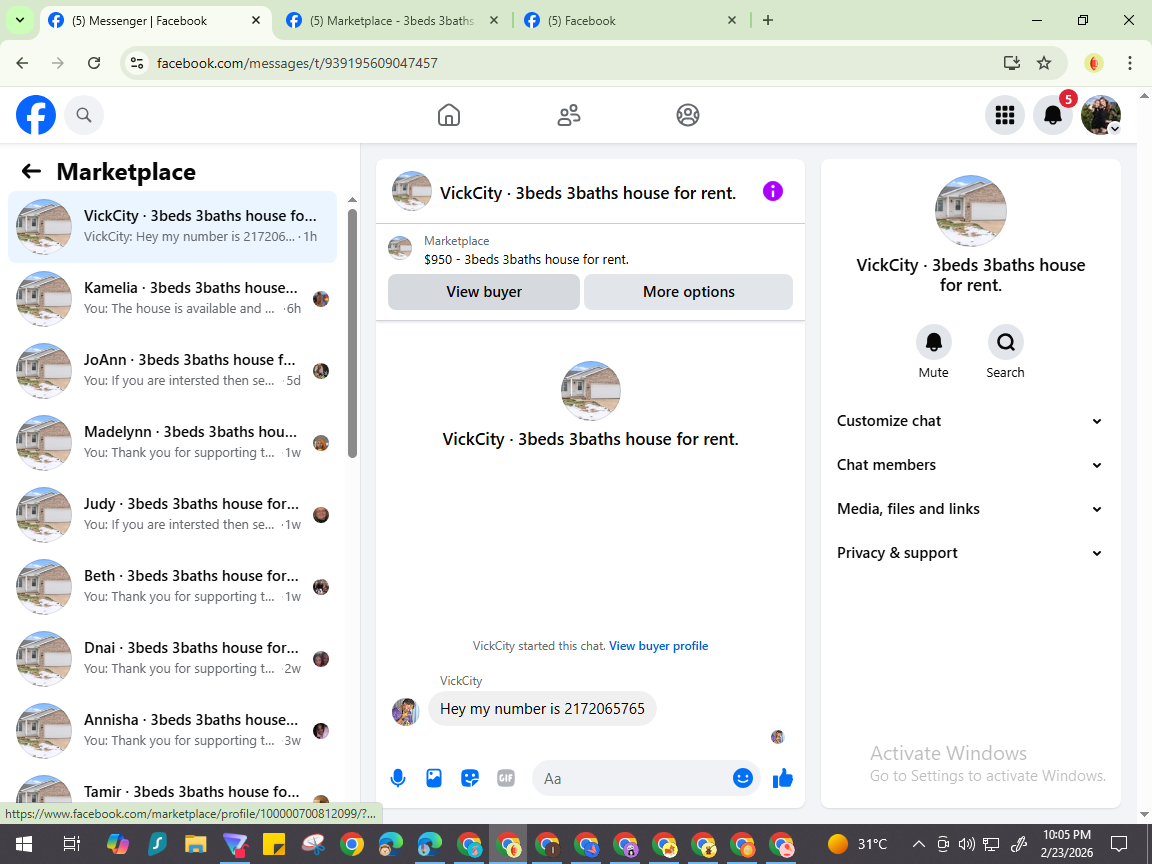Open account profile picture menu
Screen dimensions: 1152x864
coord(1101,115)
